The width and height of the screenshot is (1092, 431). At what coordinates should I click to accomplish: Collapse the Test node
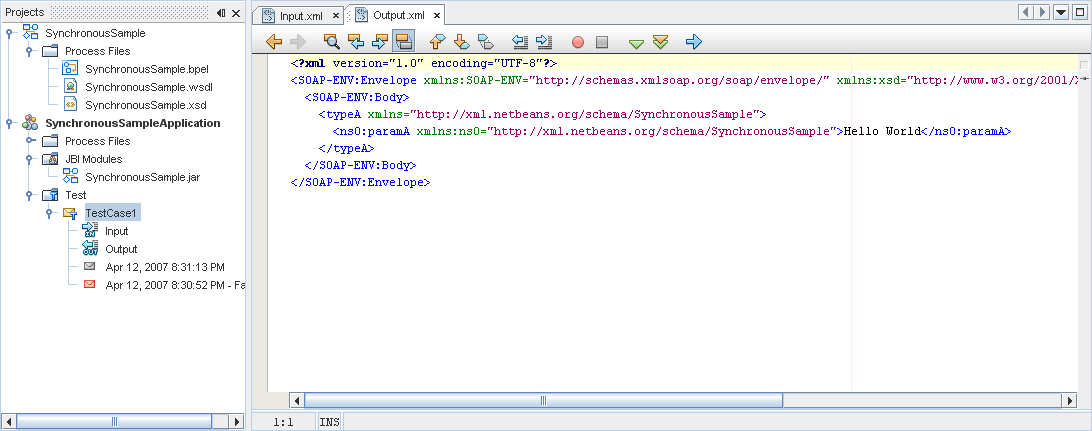[29, 195]
